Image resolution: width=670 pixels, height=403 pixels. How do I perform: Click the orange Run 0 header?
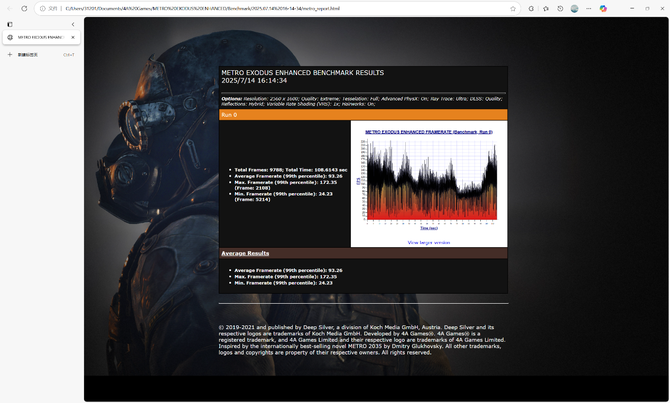[363, 115]
